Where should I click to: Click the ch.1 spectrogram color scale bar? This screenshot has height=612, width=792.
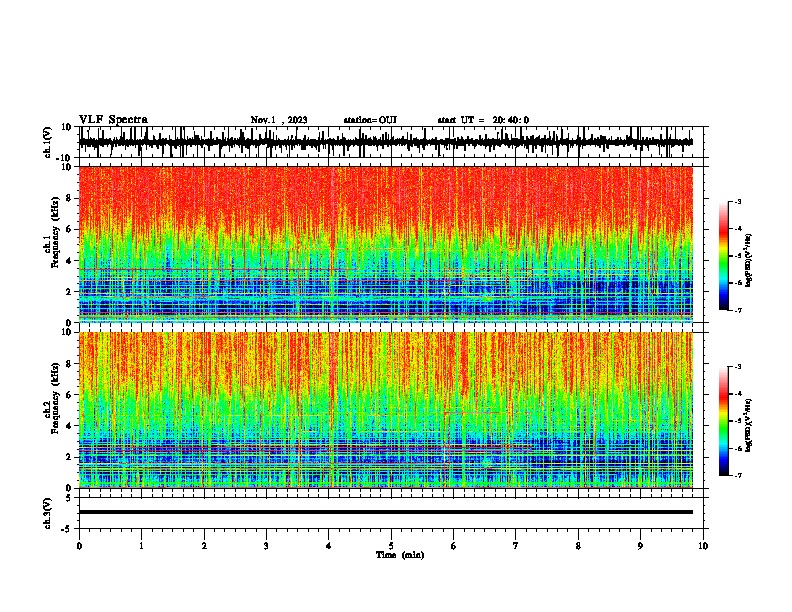[723, 256]
